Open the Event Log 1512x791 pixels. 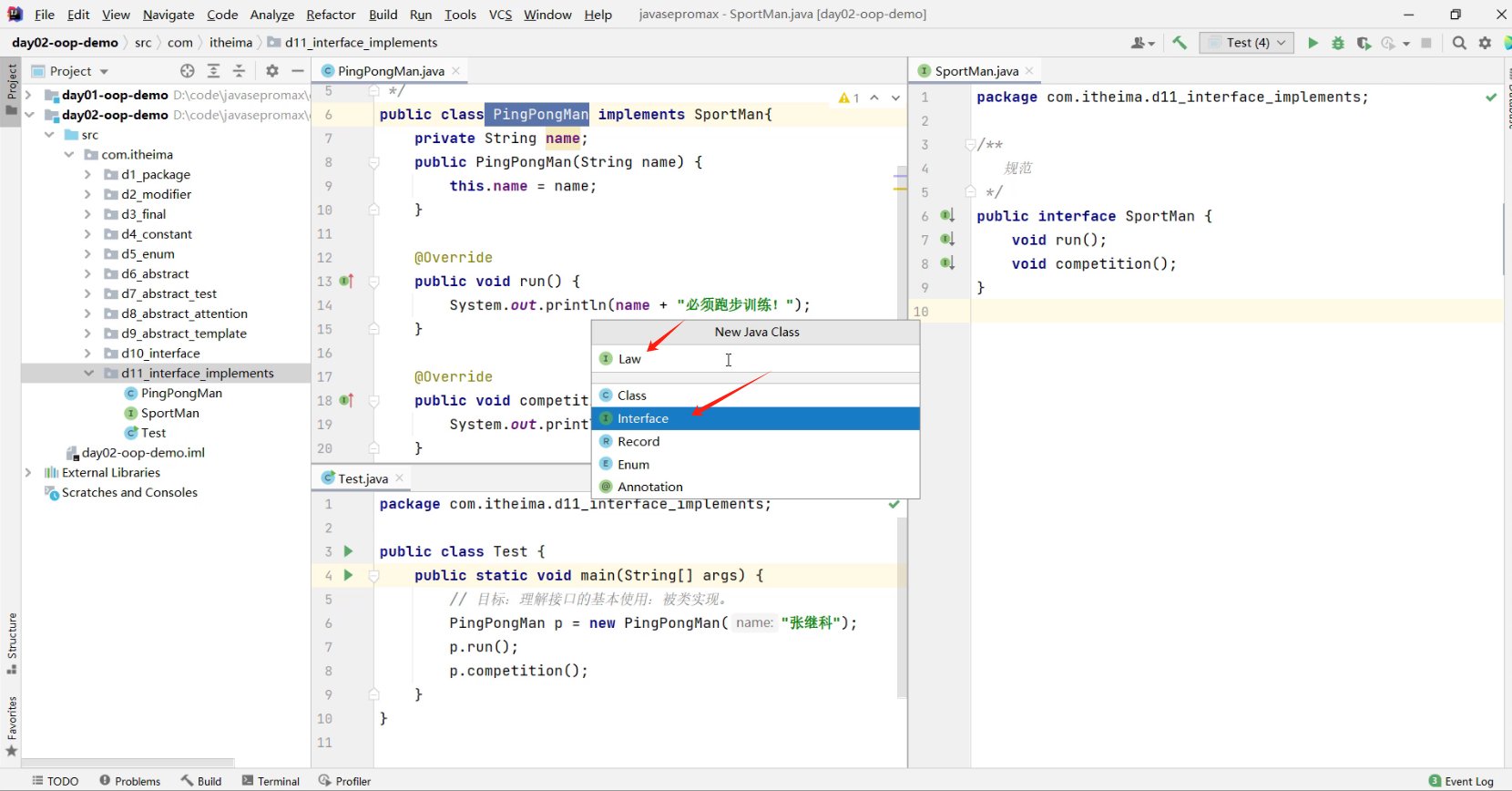[x=1461, y=781]
